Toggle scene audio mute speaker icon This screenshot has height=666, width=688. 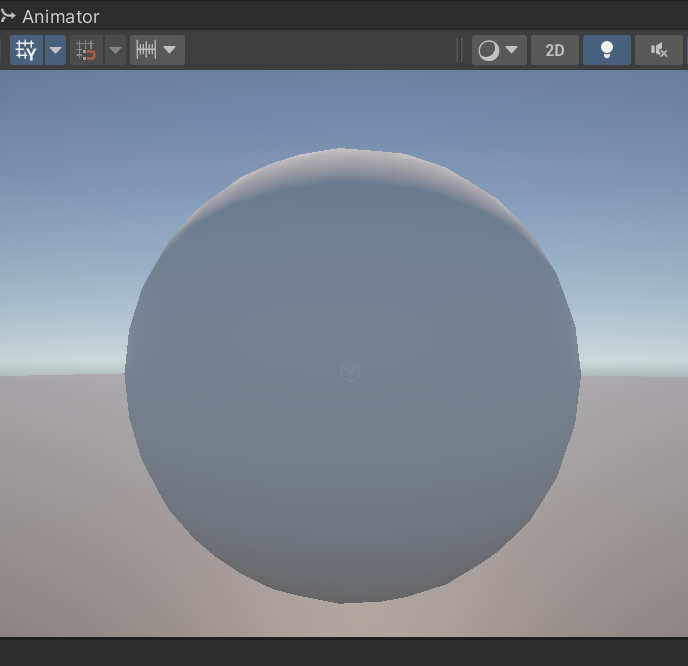coord(659,50)
